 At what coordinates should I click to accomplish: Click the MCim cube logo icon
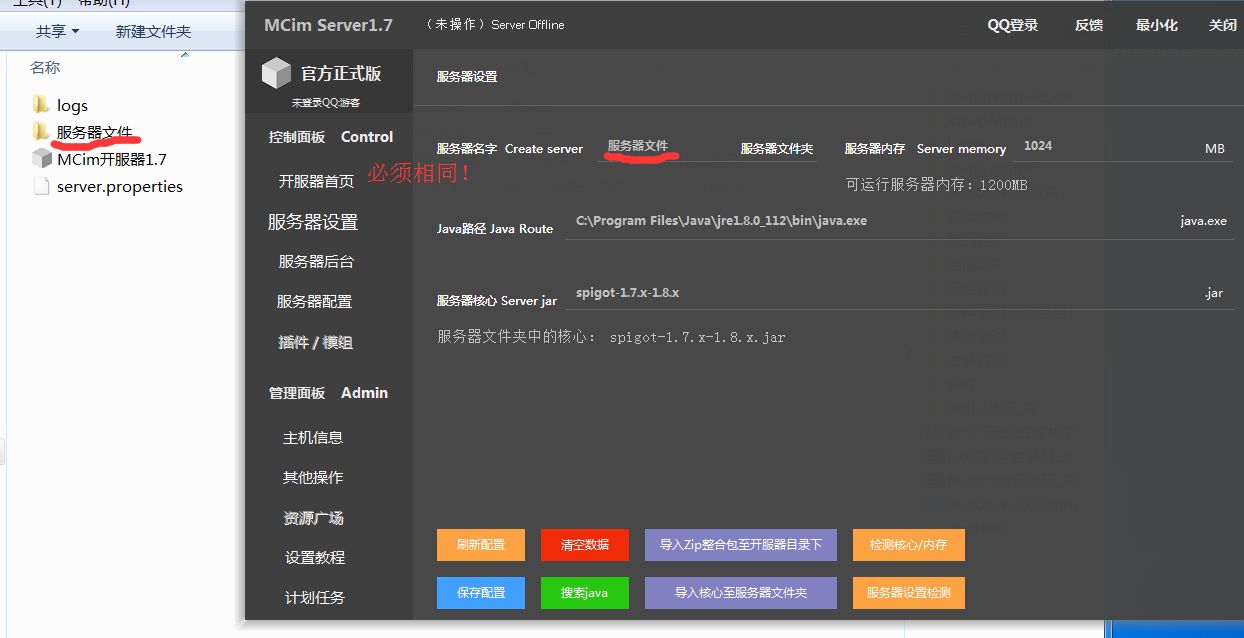276,73
